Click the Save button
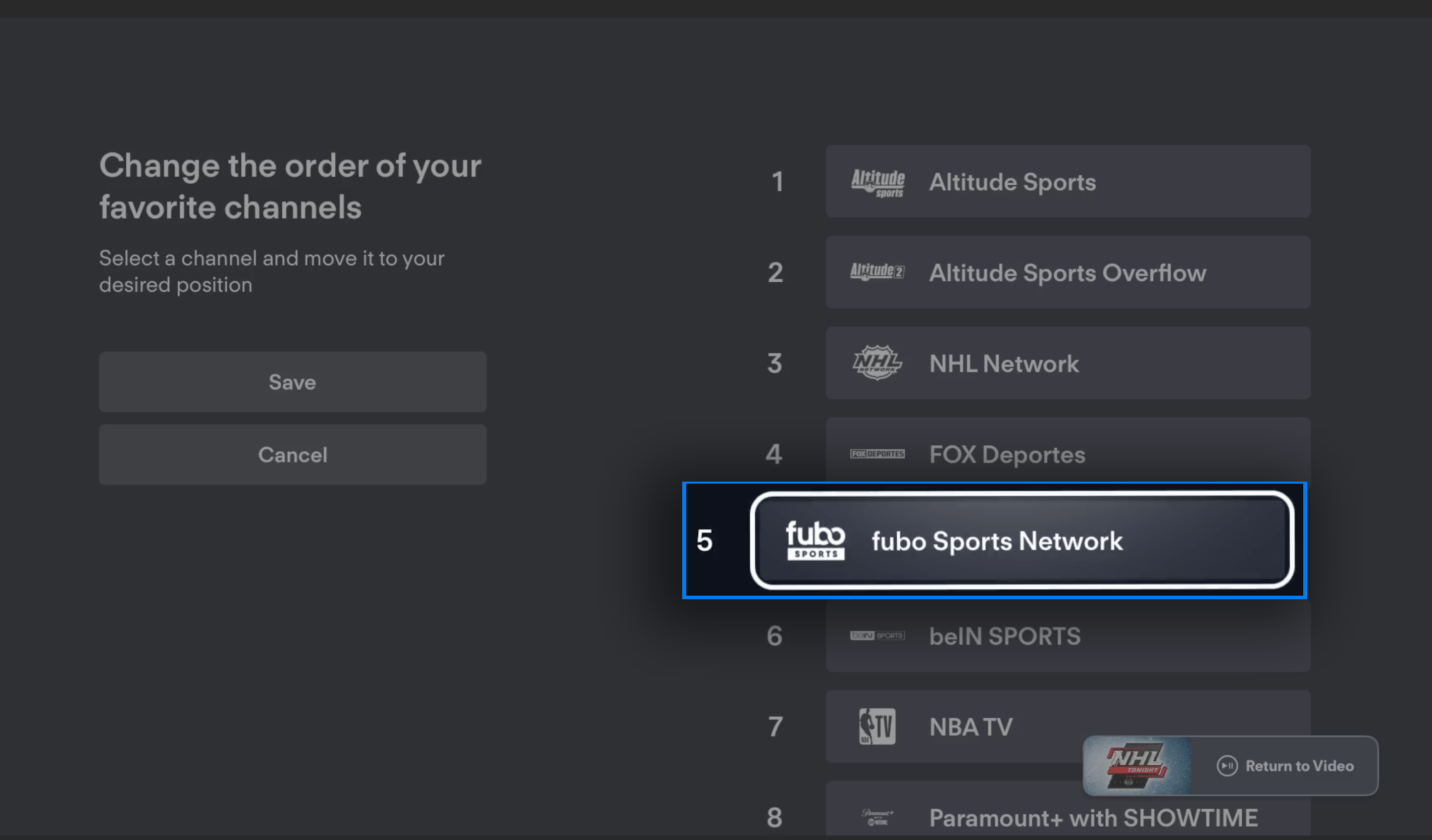1432x840 pixels. coord(292,382)
